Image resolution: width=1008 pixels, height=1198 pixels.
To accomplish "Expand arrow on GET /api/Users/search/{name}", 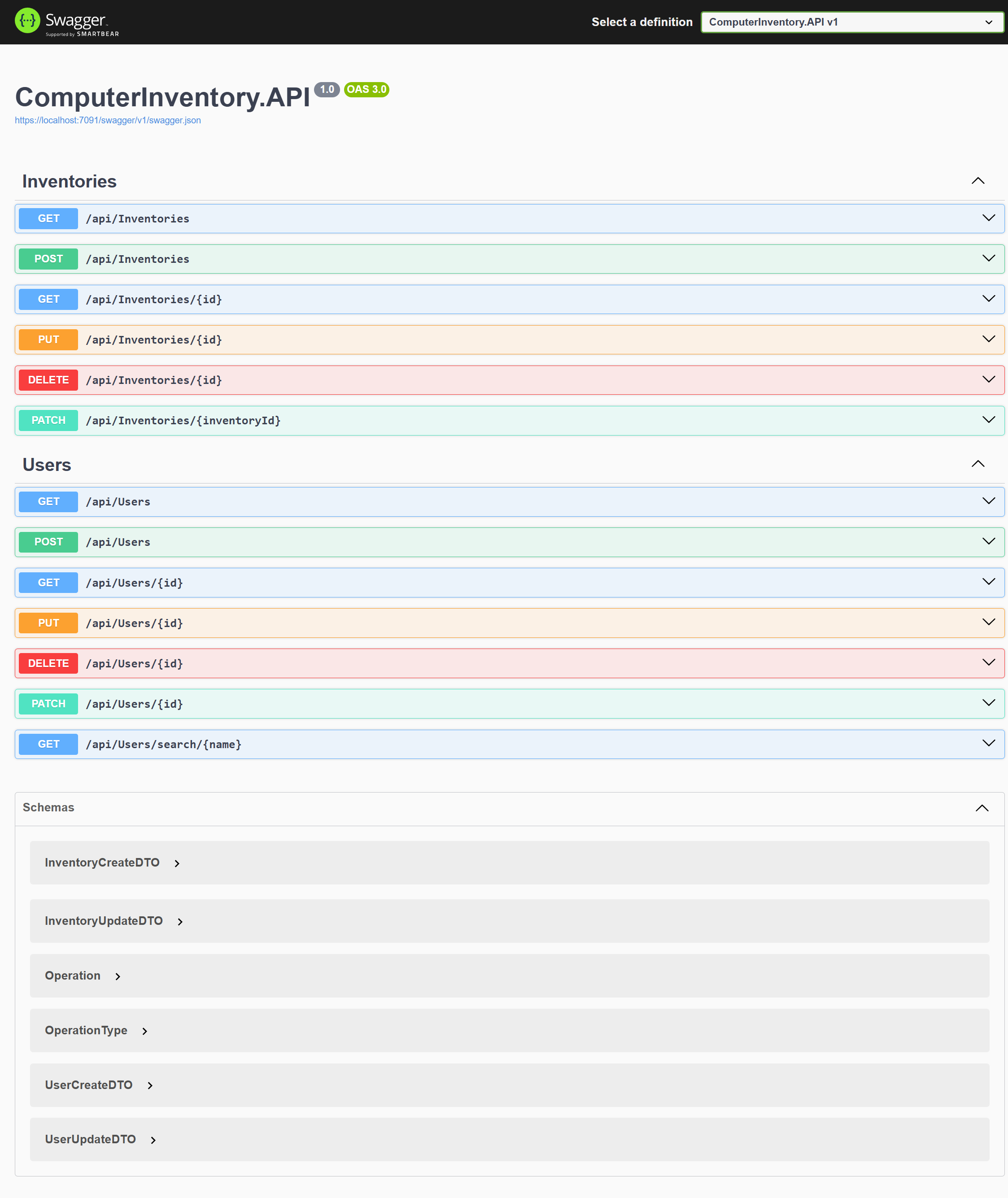I will pos(989,743).
